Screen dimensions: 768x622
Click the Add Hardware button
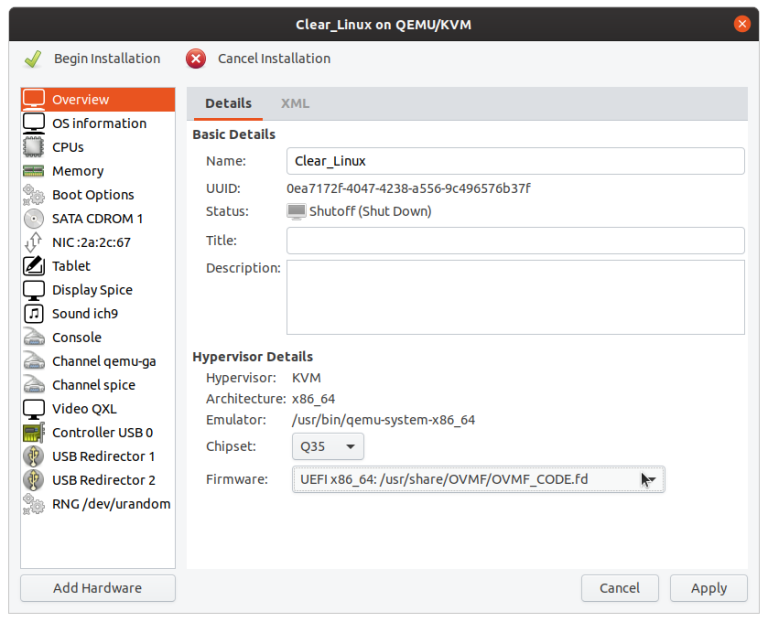tap(97, 588)
